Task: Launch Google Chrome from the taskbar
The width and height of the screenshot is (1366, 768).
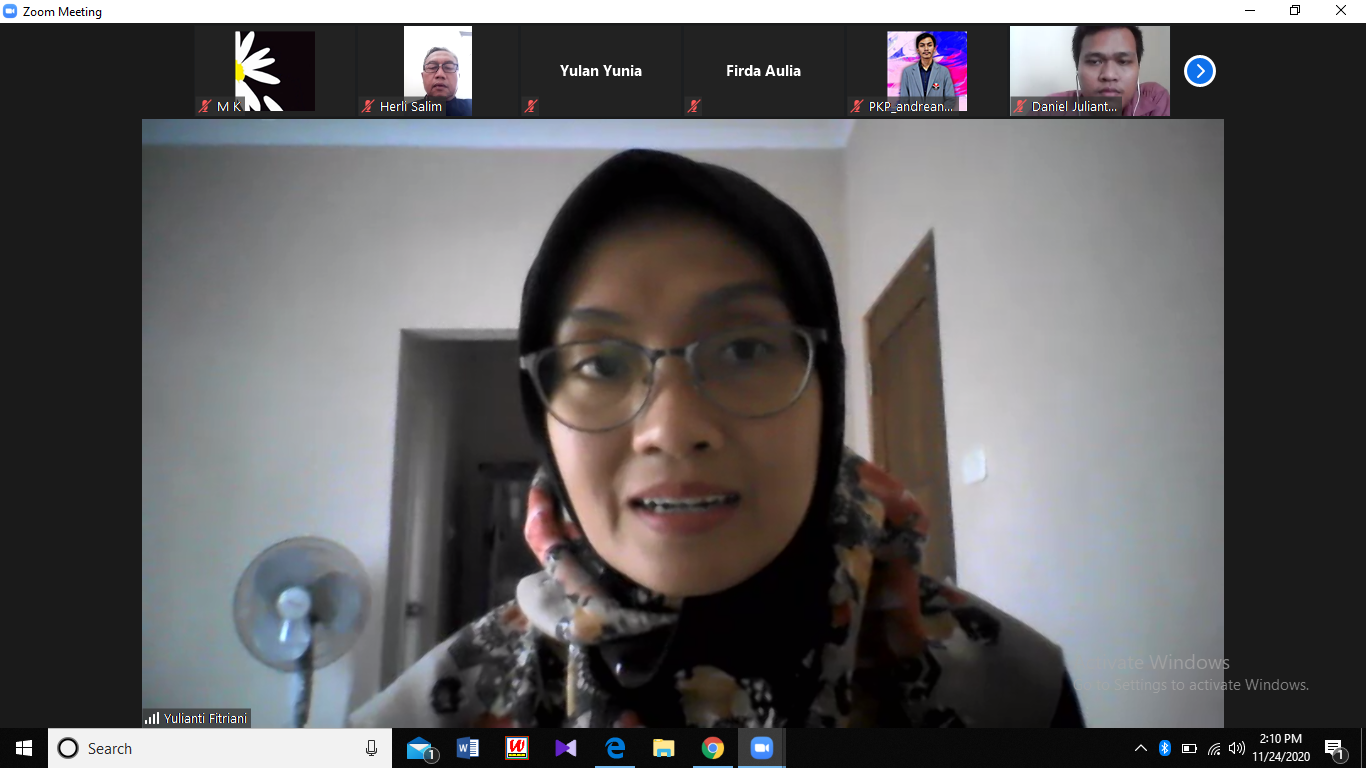Action: click(x=713, y=748)
